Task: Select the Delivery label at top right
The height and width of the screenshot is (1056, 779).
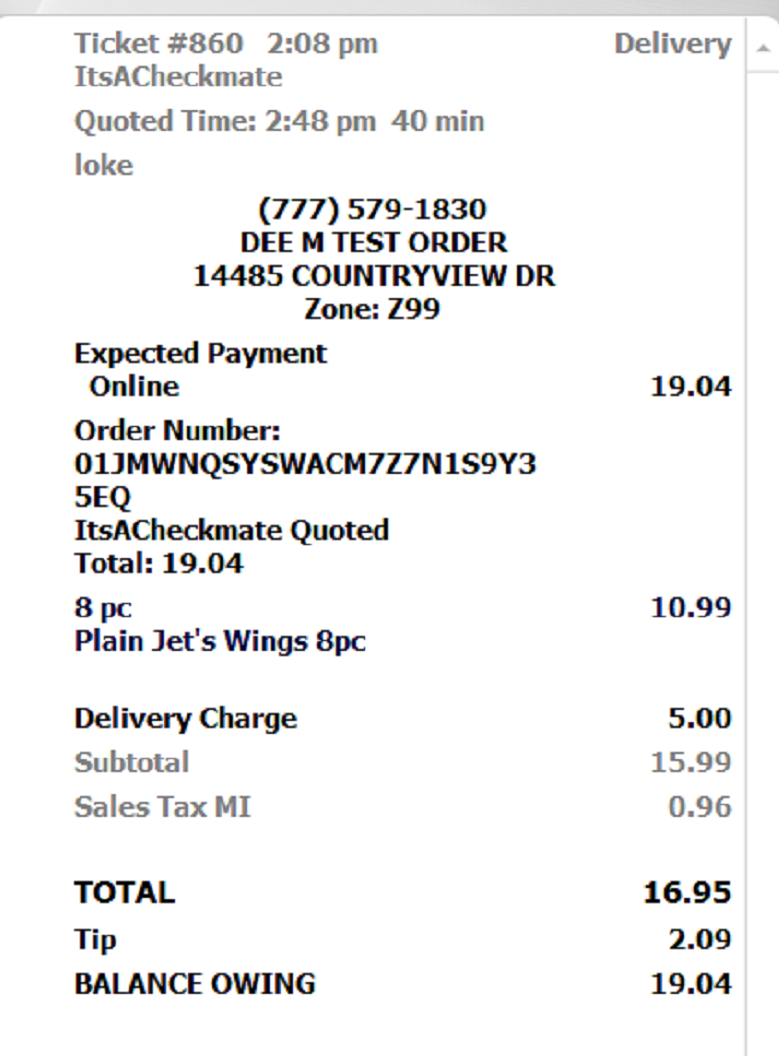Action: click(x=672, y=44)
